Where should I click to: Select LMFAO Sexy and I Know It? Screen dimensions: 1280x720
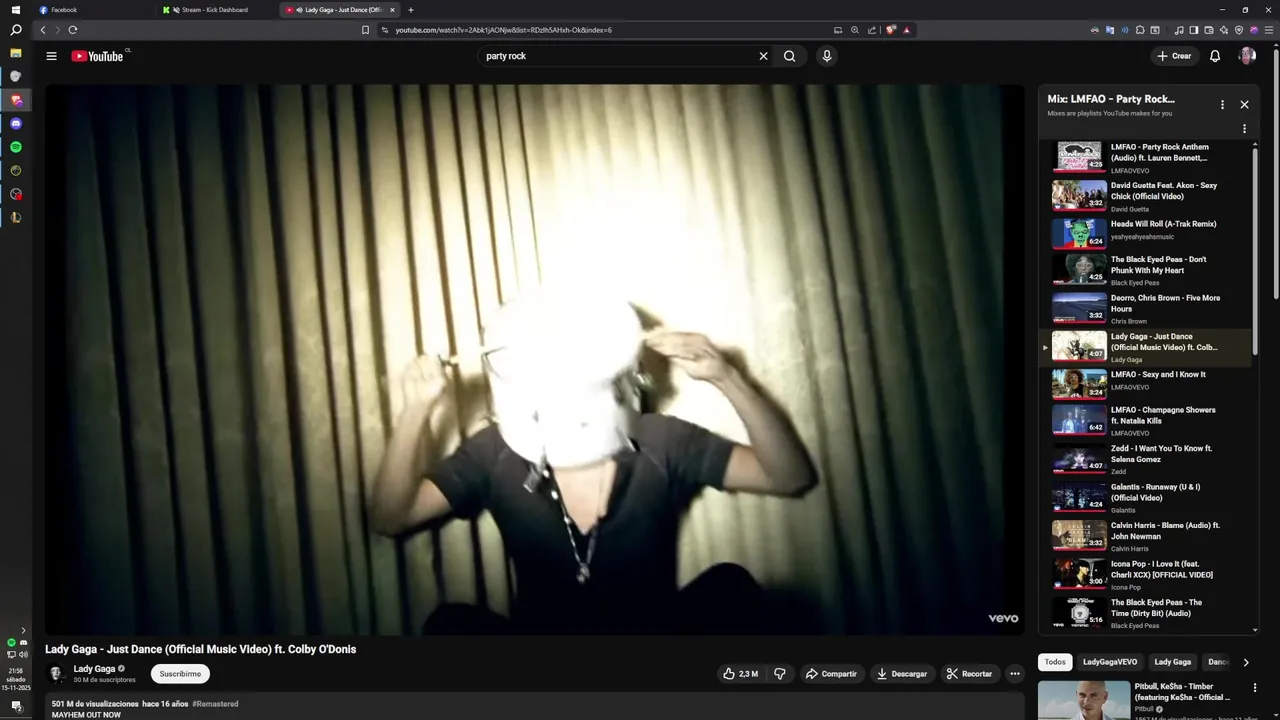pyautogui.click(x=1145, y=384)
